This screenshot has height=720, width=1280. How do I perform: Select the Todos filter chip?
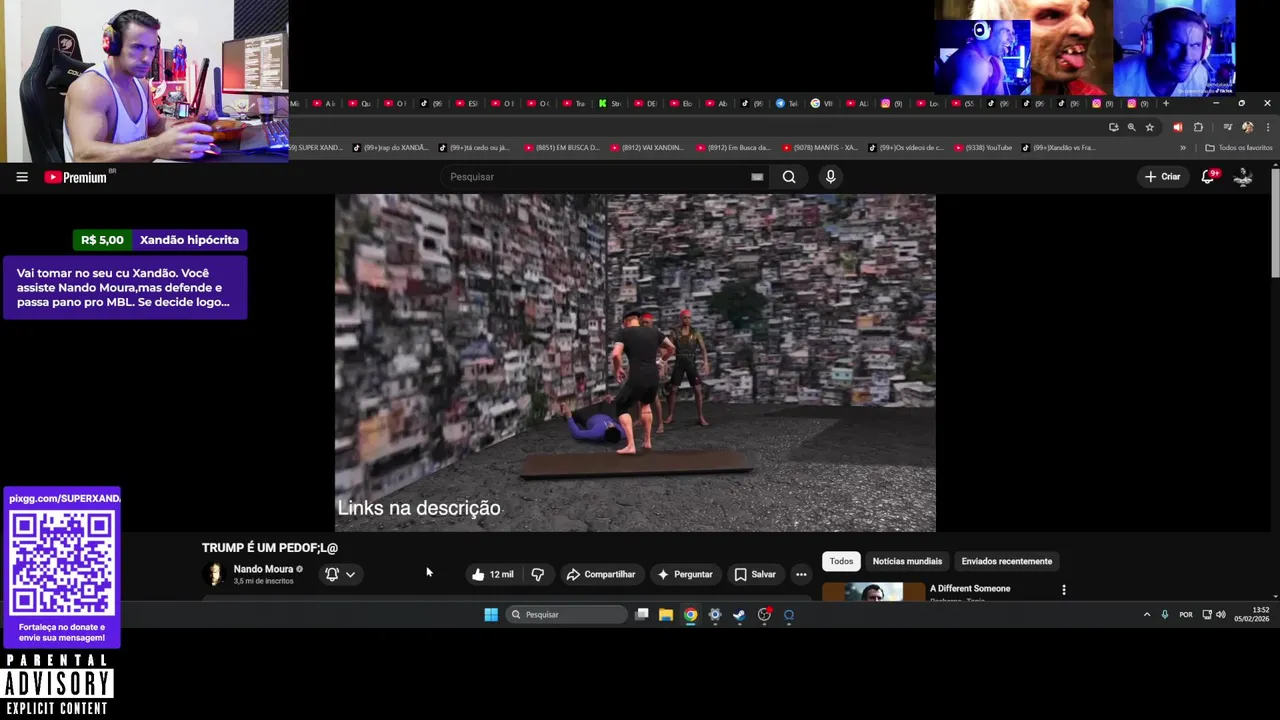point(841,561)
